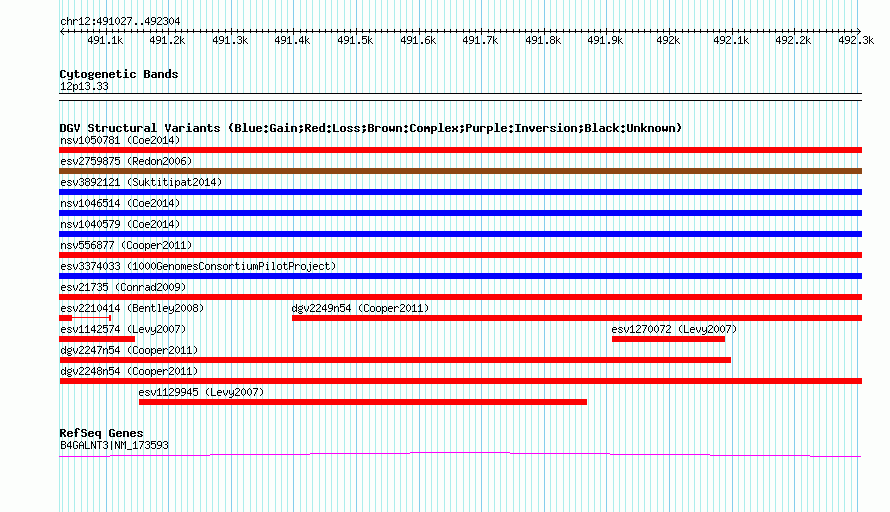Click the 491.5k ruler tick label
The image size is (890, 512).
[x=355, y=40]
